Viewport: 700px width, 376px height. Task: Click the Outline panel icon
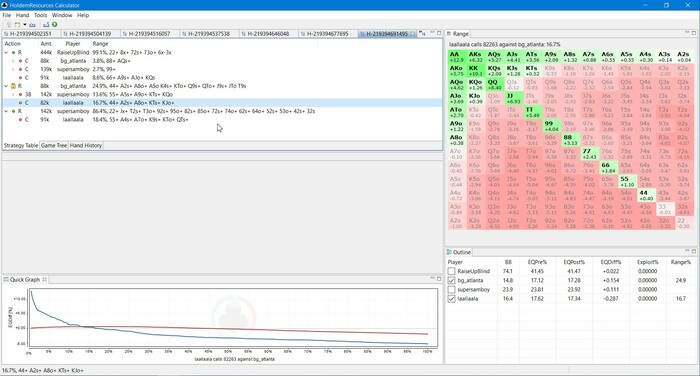tap(449, 252)
